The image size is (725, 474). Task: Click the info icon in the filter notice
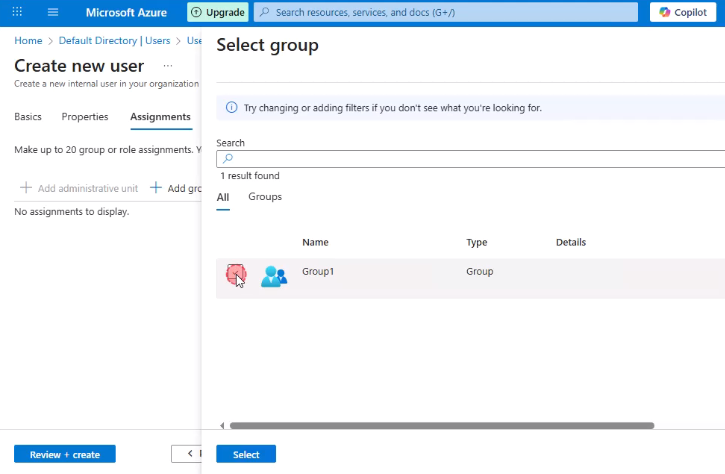(x=231, y=108)
